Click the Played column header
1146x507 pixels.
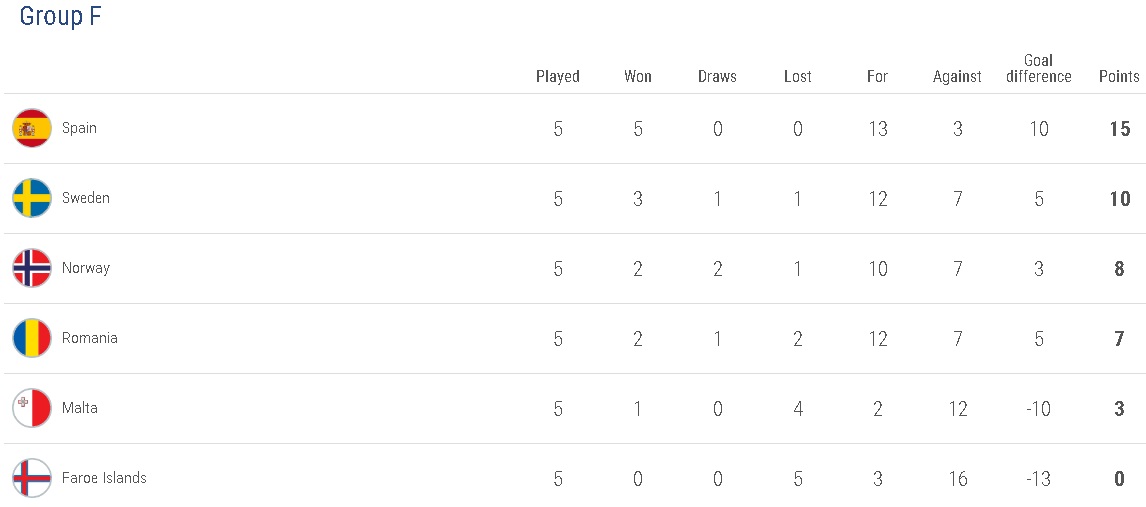click(x=558, y=76)
